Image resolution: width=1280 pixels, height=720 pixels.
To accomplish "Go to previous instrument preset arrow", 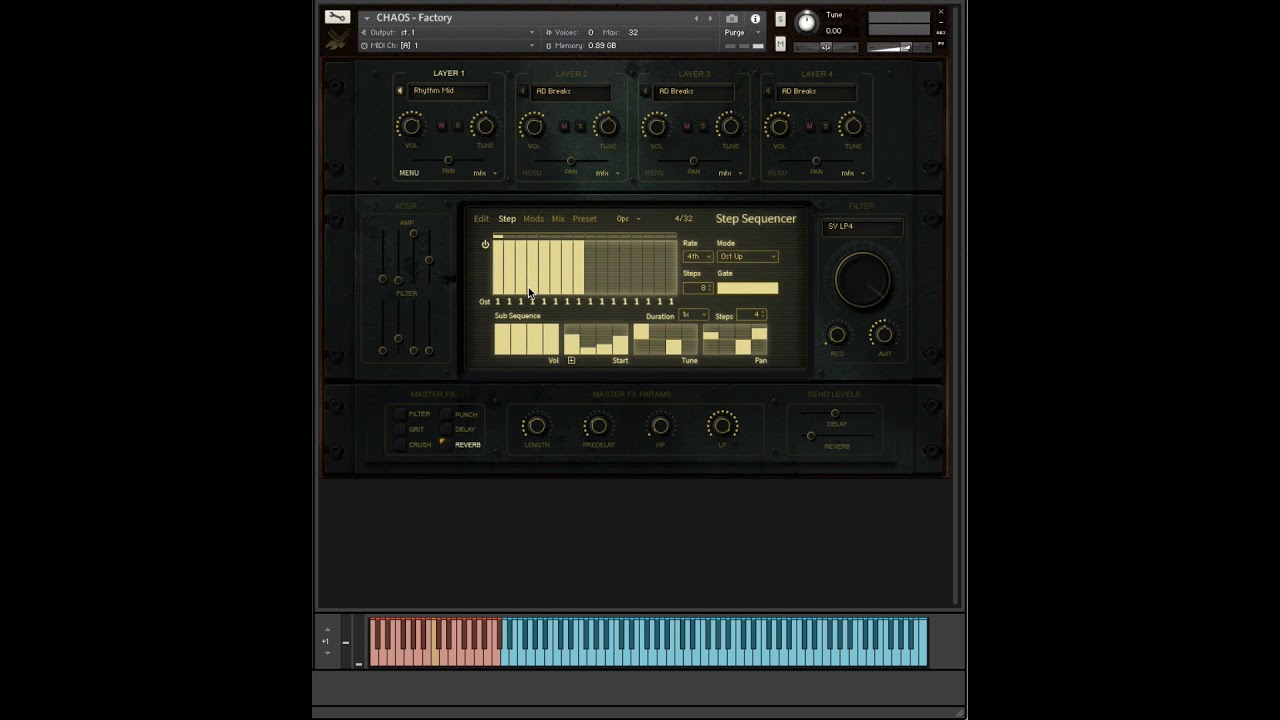I will [697, 18].
